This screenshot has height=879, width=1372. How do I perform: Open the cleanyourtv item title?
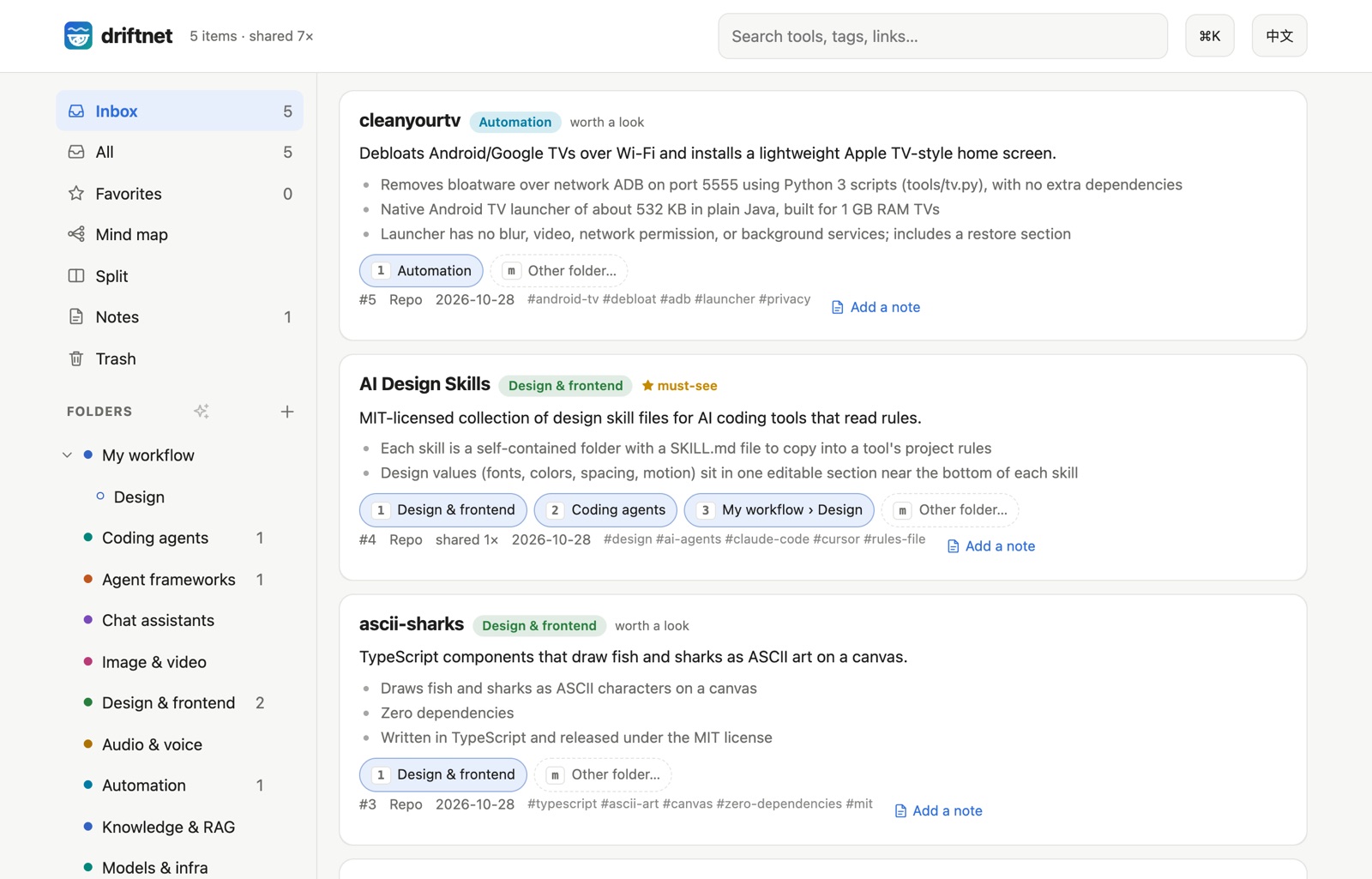point(410,121)
